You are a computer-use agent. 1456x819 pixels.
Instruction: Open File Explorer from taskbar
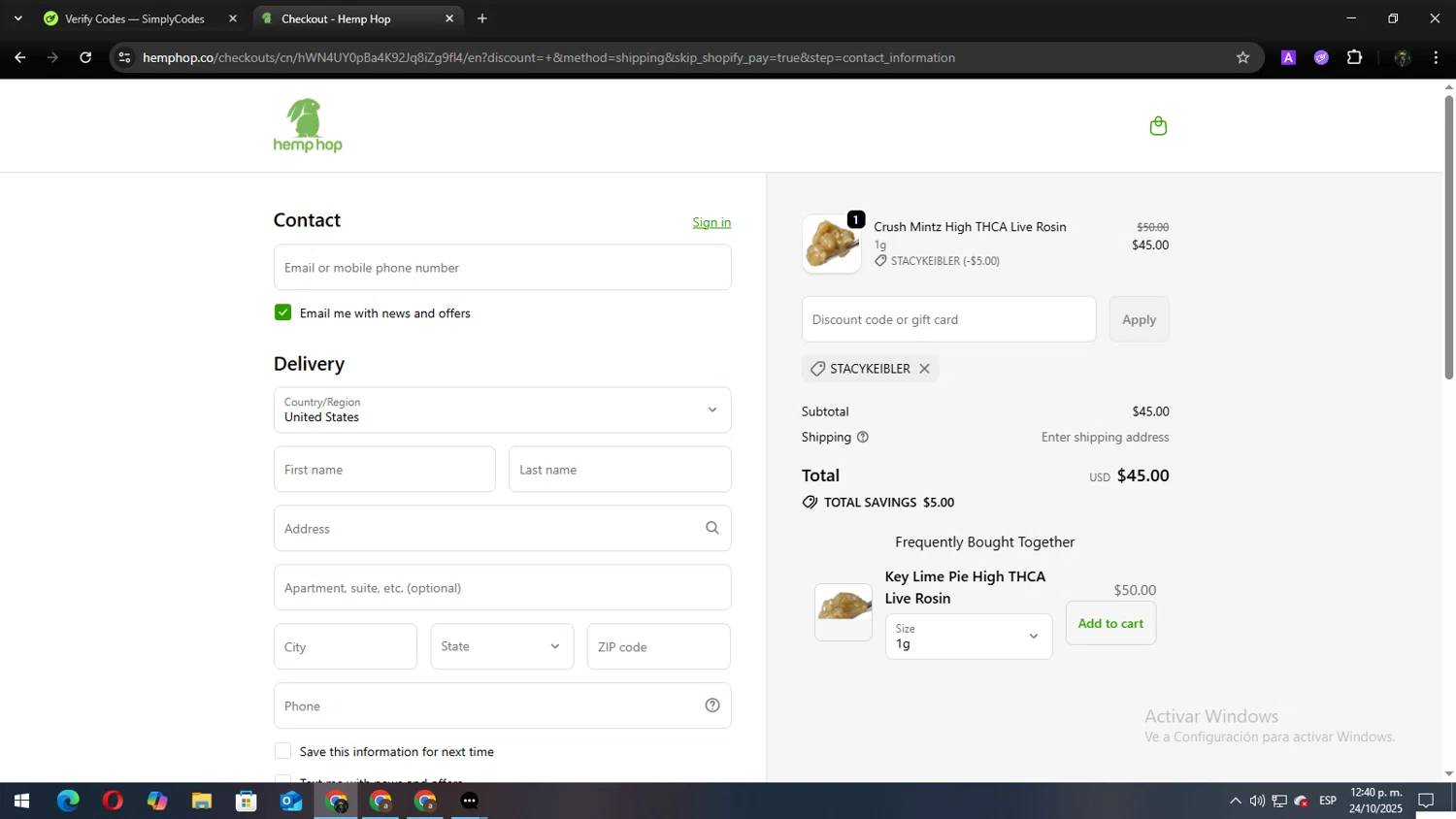[202, 801]
